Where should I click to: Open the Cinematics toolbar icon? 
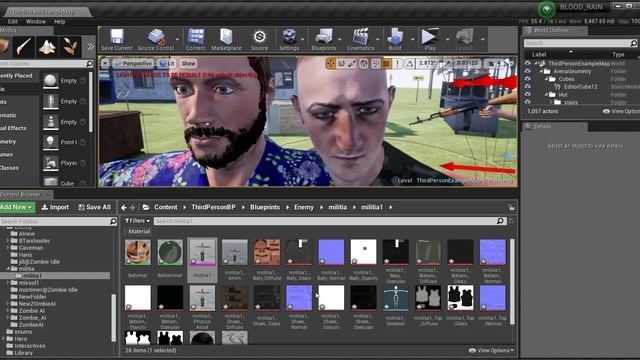(360, 40)
